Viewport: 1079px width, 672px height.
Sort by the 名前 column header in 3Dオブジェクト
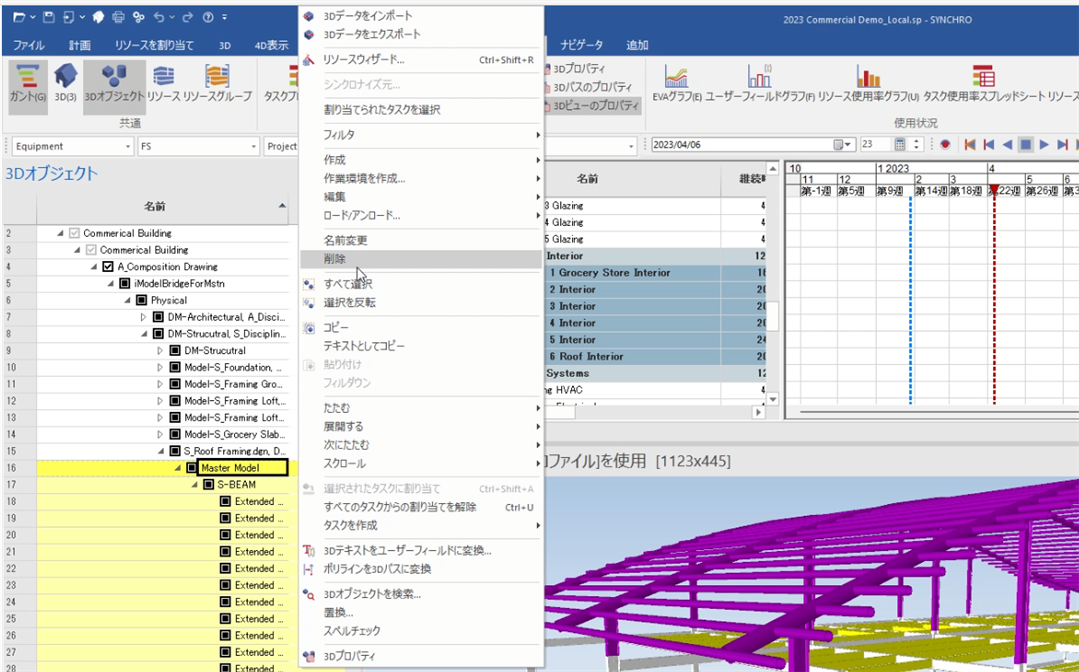coord(154,206)
